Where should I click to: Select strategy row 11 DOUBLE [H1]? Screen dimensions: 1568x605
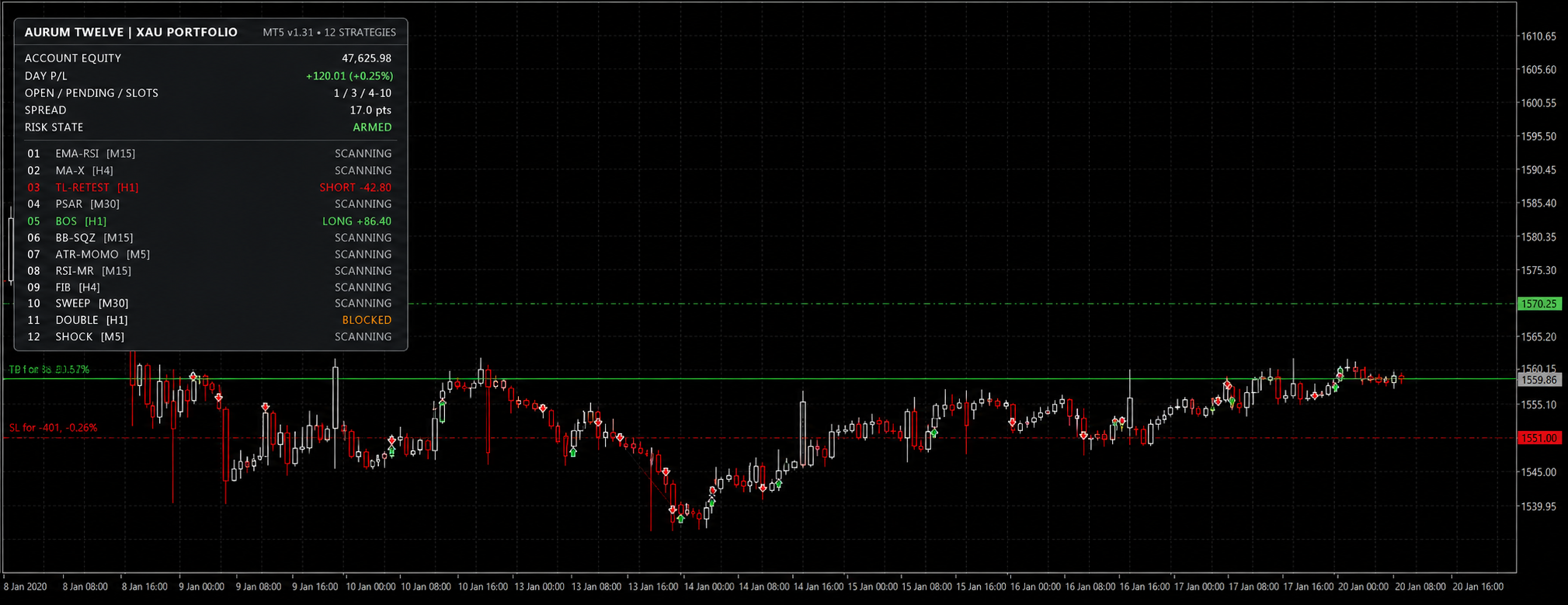click(210, 320)
